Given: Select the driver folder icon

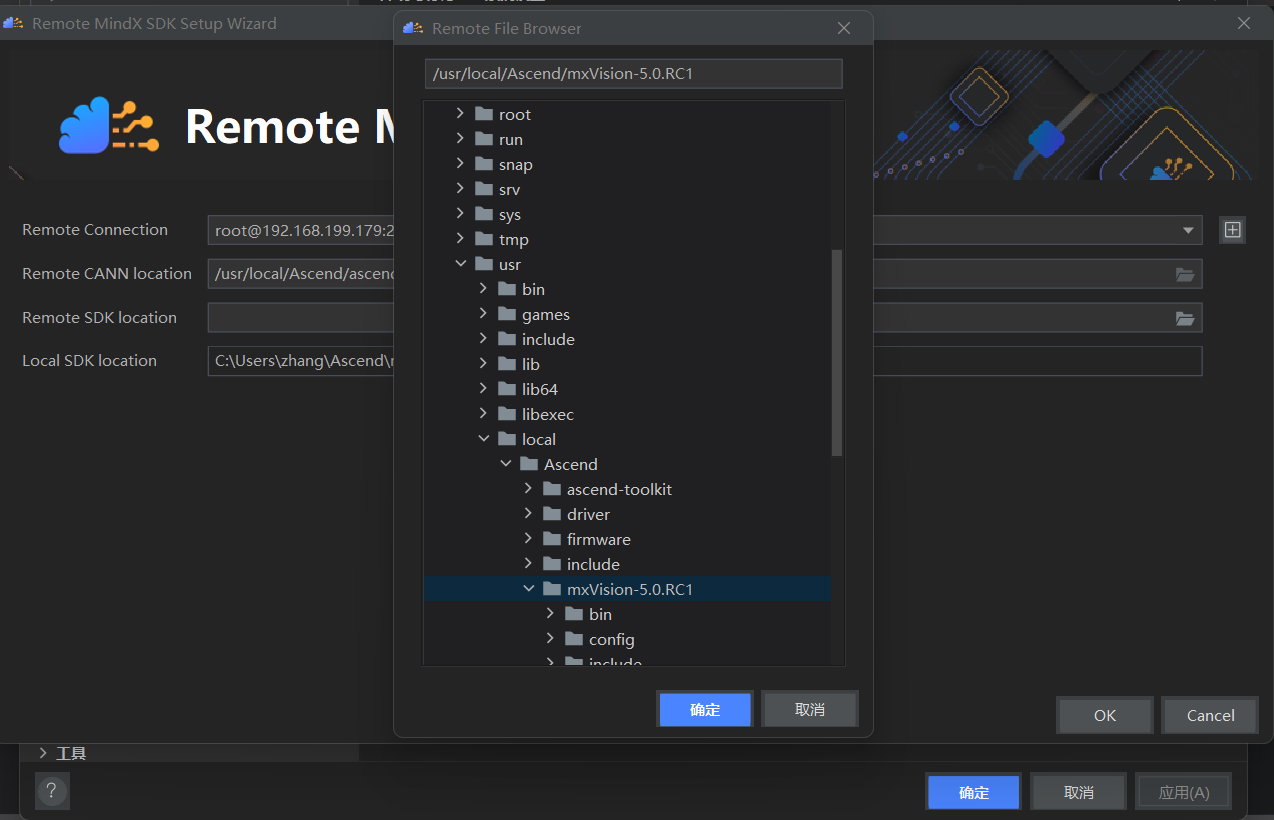Looking at the screenshot, I should [x=552, y=514].
